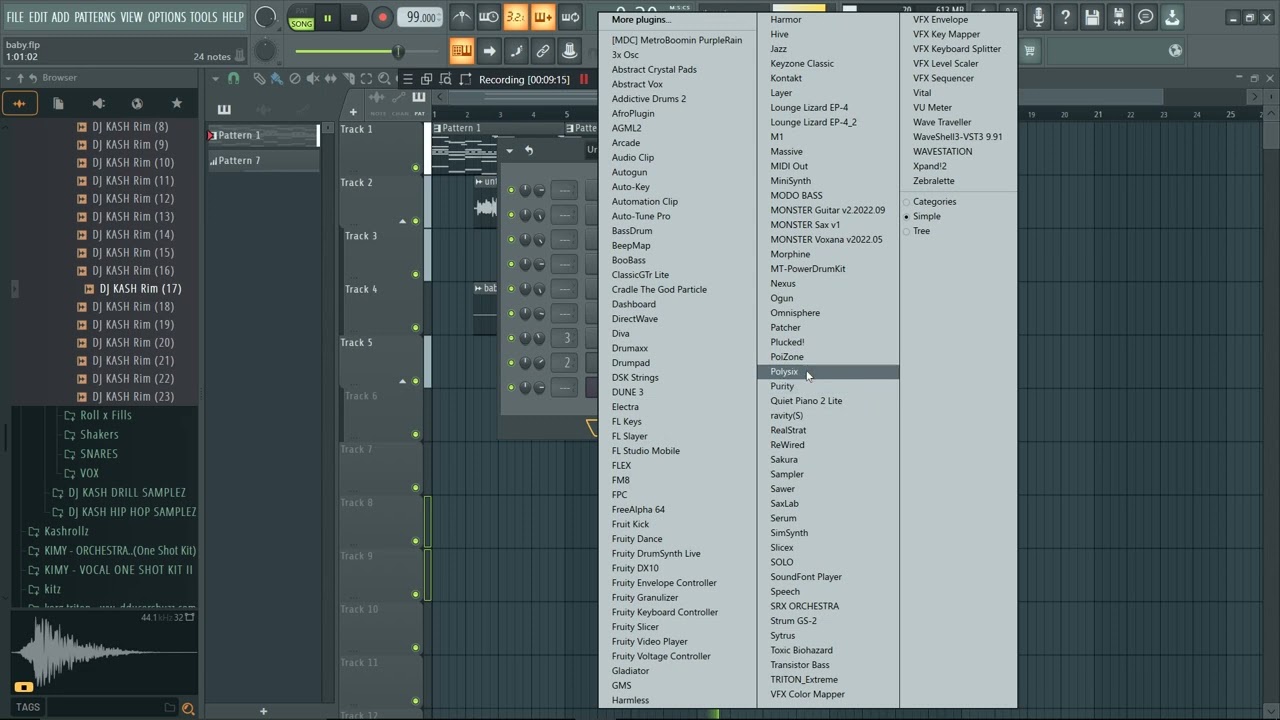Expand KIMY - VOCAL ONE SHOT KIT II folder
This screenshot has height=720, width=1280.
(118, 570)
